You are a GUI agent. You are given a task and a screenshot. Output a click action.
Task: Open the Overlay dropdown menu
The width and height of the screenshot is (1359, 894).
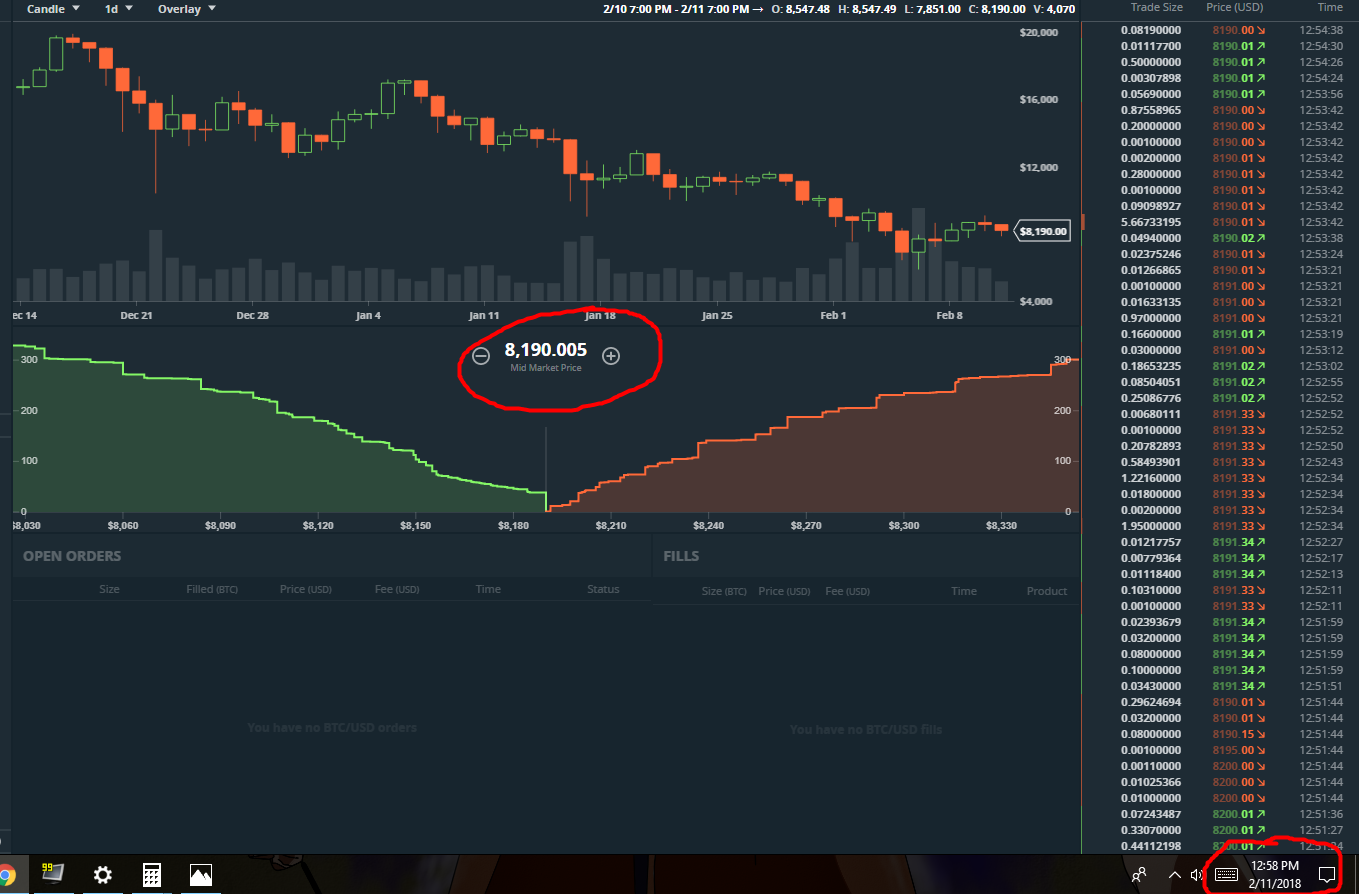pos(187,9)
